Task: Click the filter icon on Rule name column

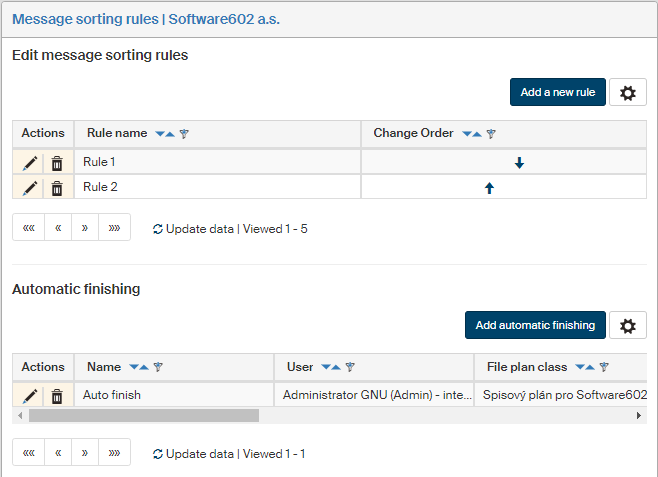Action: pyautogui.click(x=184, y=134)
